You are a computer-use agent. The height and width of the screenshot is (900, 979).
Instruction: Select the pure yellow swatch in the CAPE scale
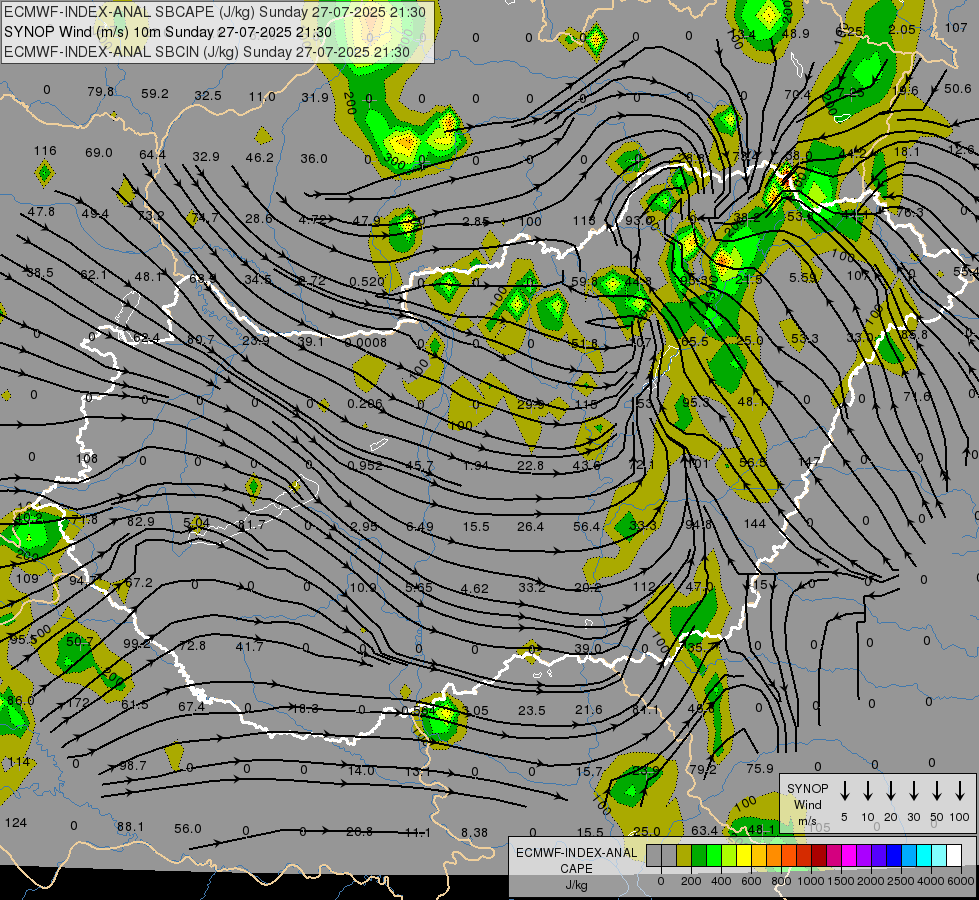pyautogui.click(x=744, y=856)
